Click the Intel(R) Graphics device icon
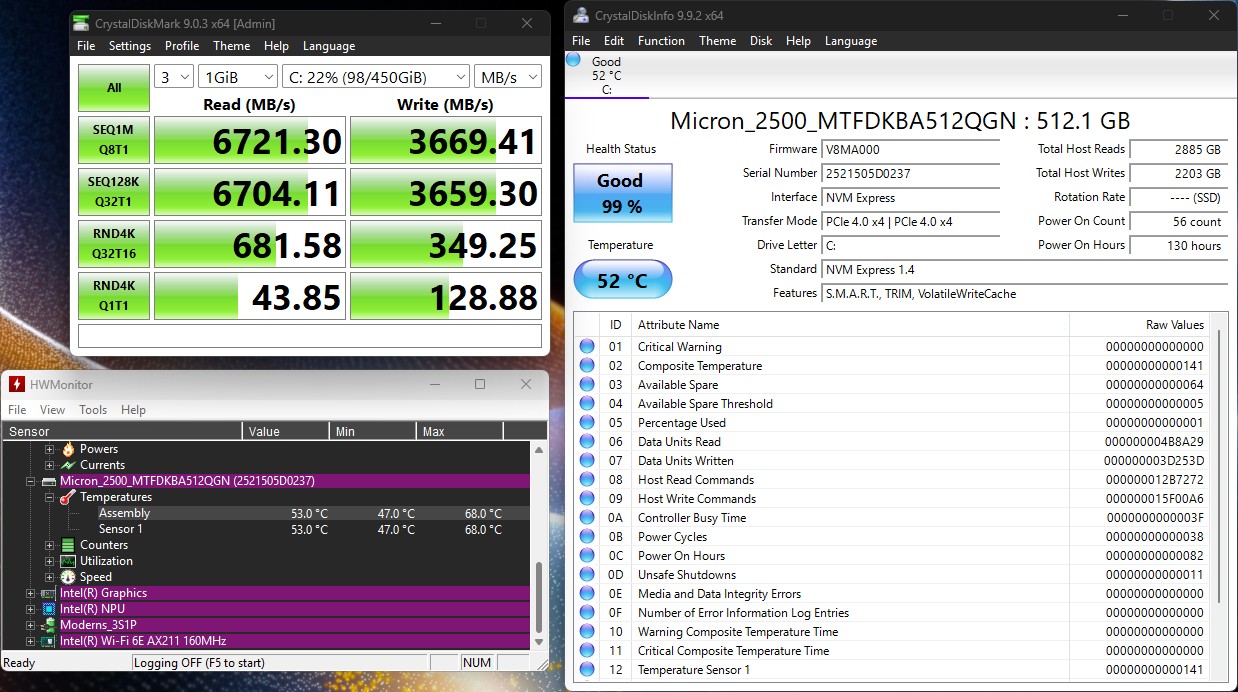1238x692 pixels. pos(48,593)
